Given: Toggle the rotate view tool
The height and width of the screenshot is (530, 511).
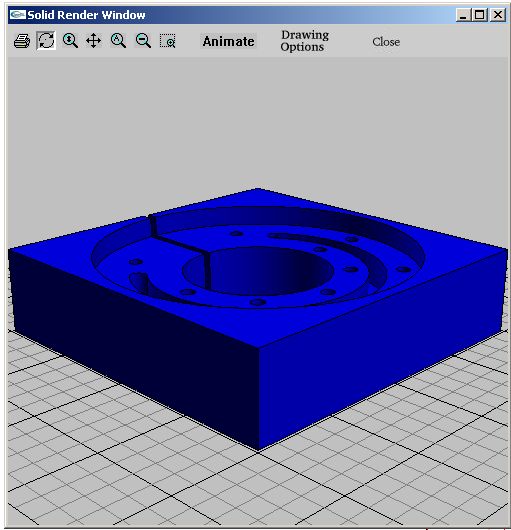Looking at the screenshot, I should (x=46, y=41).
